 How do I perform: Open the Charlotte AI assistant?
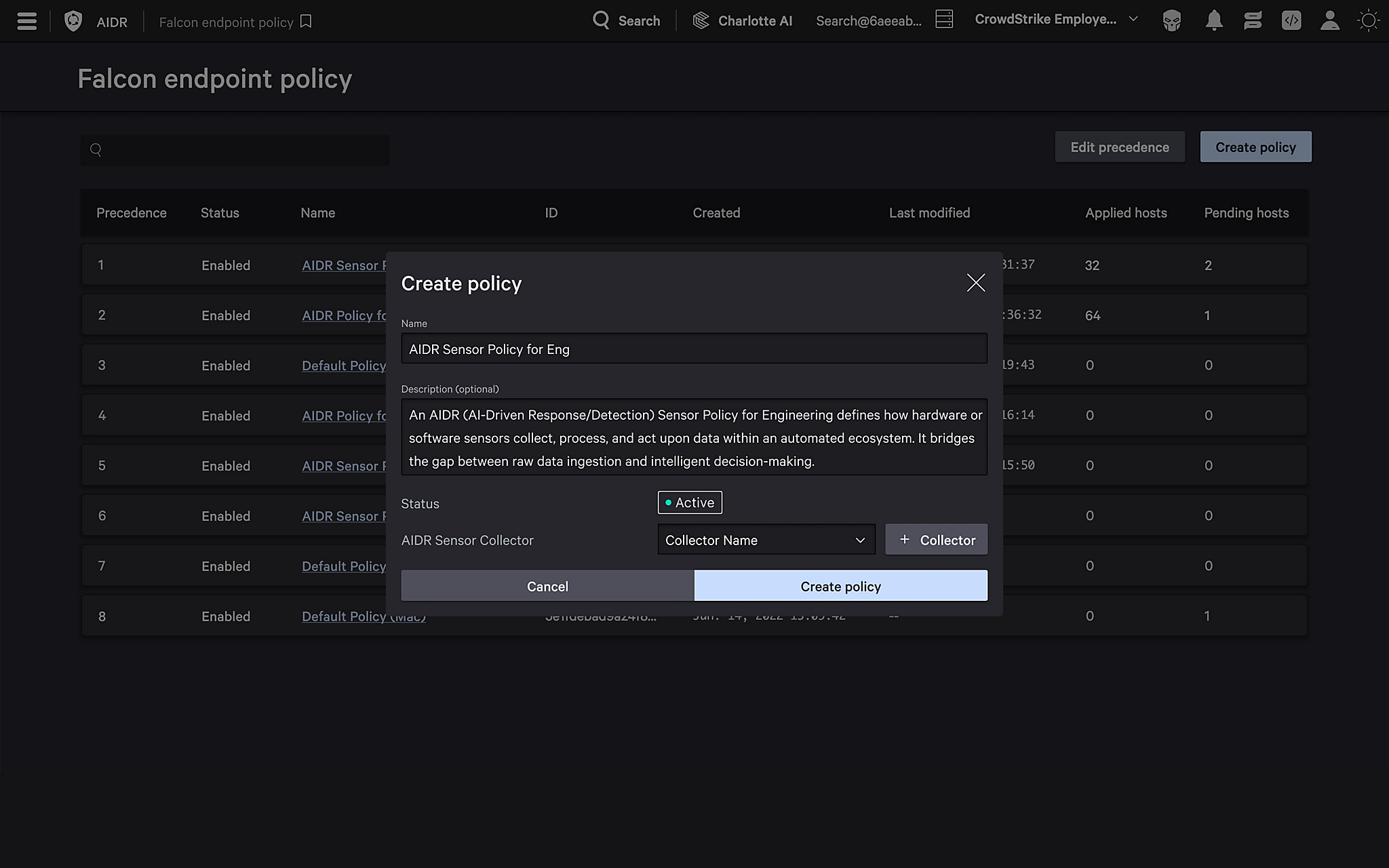point(742,21)
